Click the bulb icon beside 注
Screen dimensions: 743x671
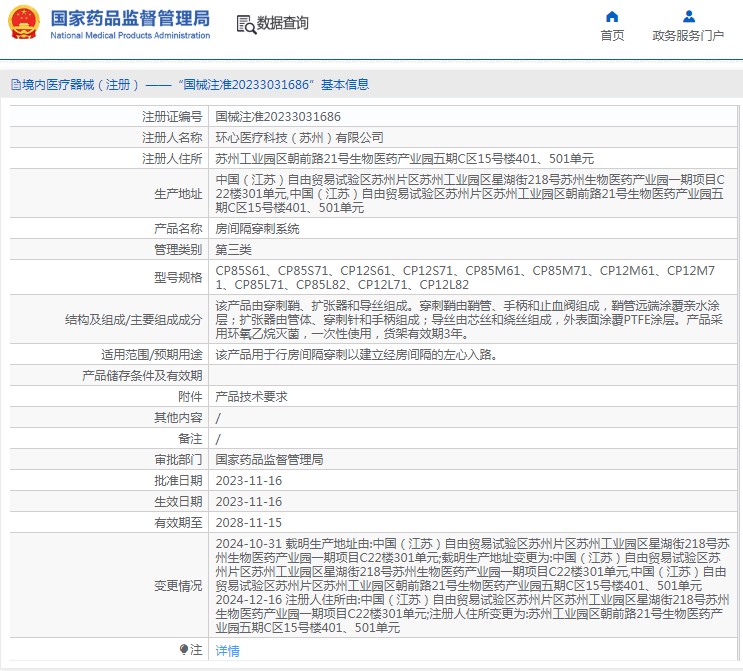point(184,649)
